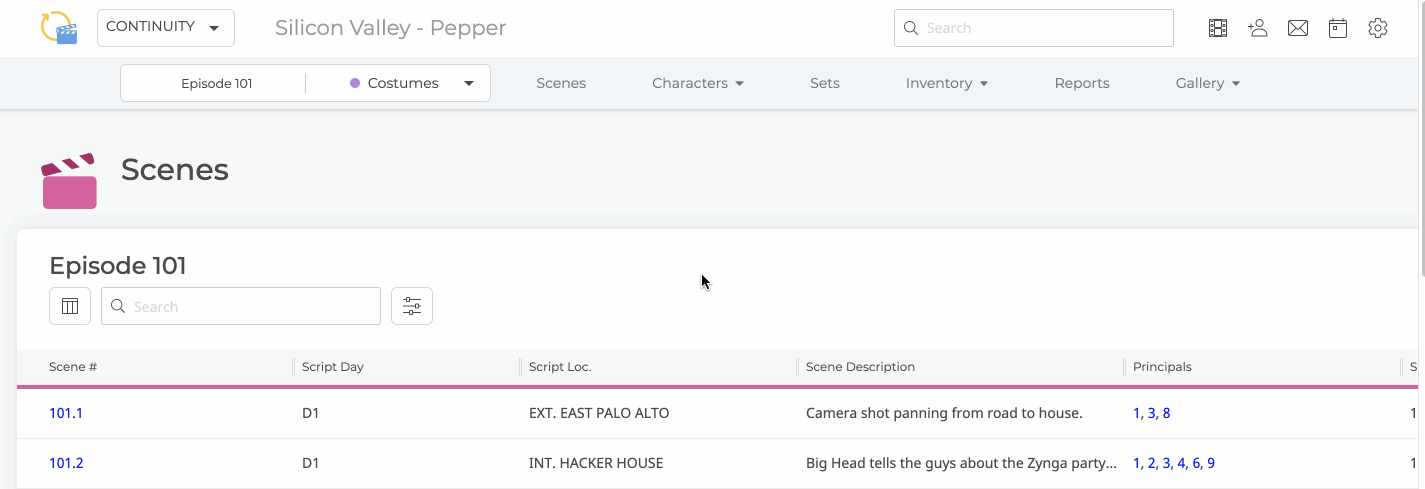Click the magnifier icon in top search
Viewport: 1425px width, 489px height.
(911, 28)
